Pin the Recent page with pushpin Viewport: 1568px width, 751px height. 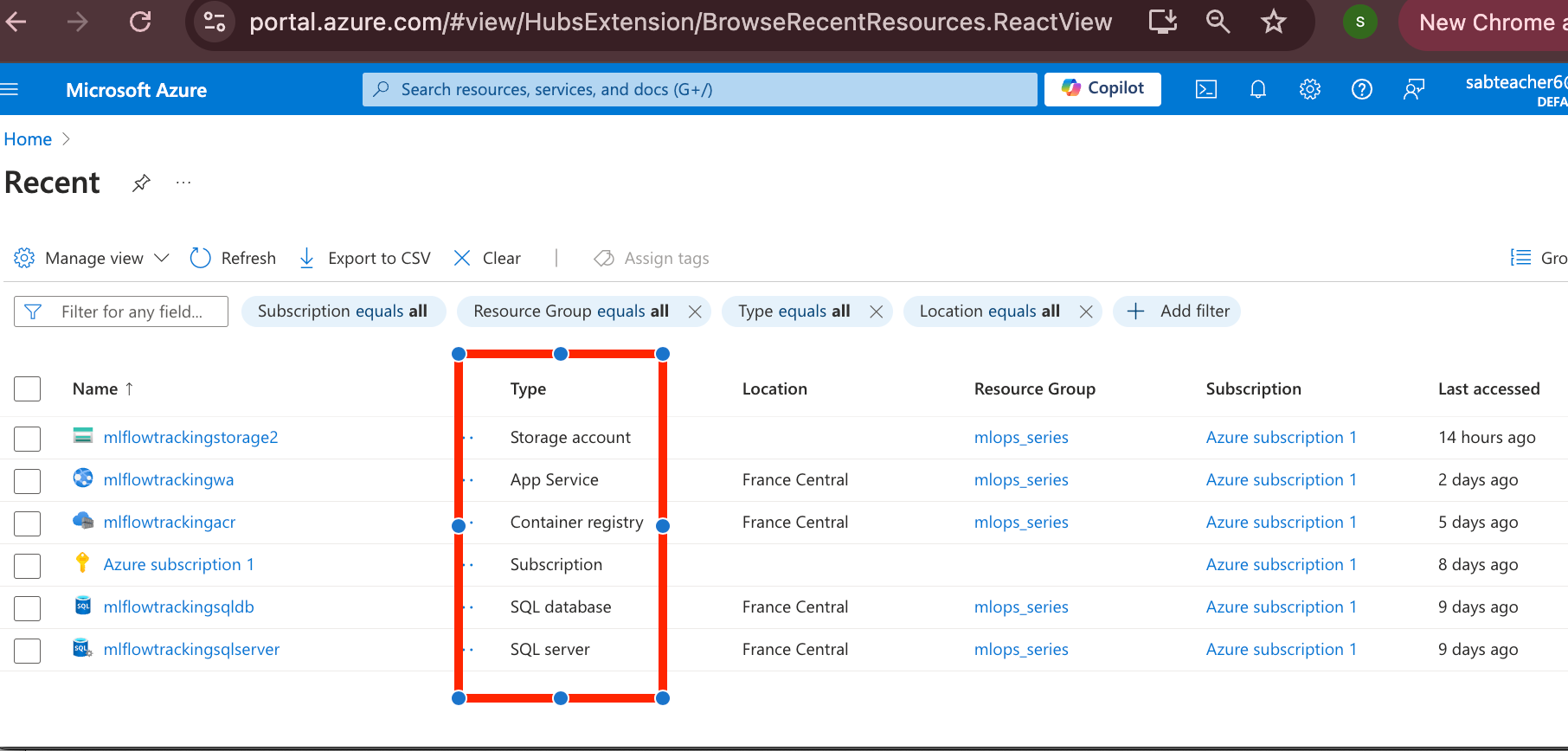point(141,183)
